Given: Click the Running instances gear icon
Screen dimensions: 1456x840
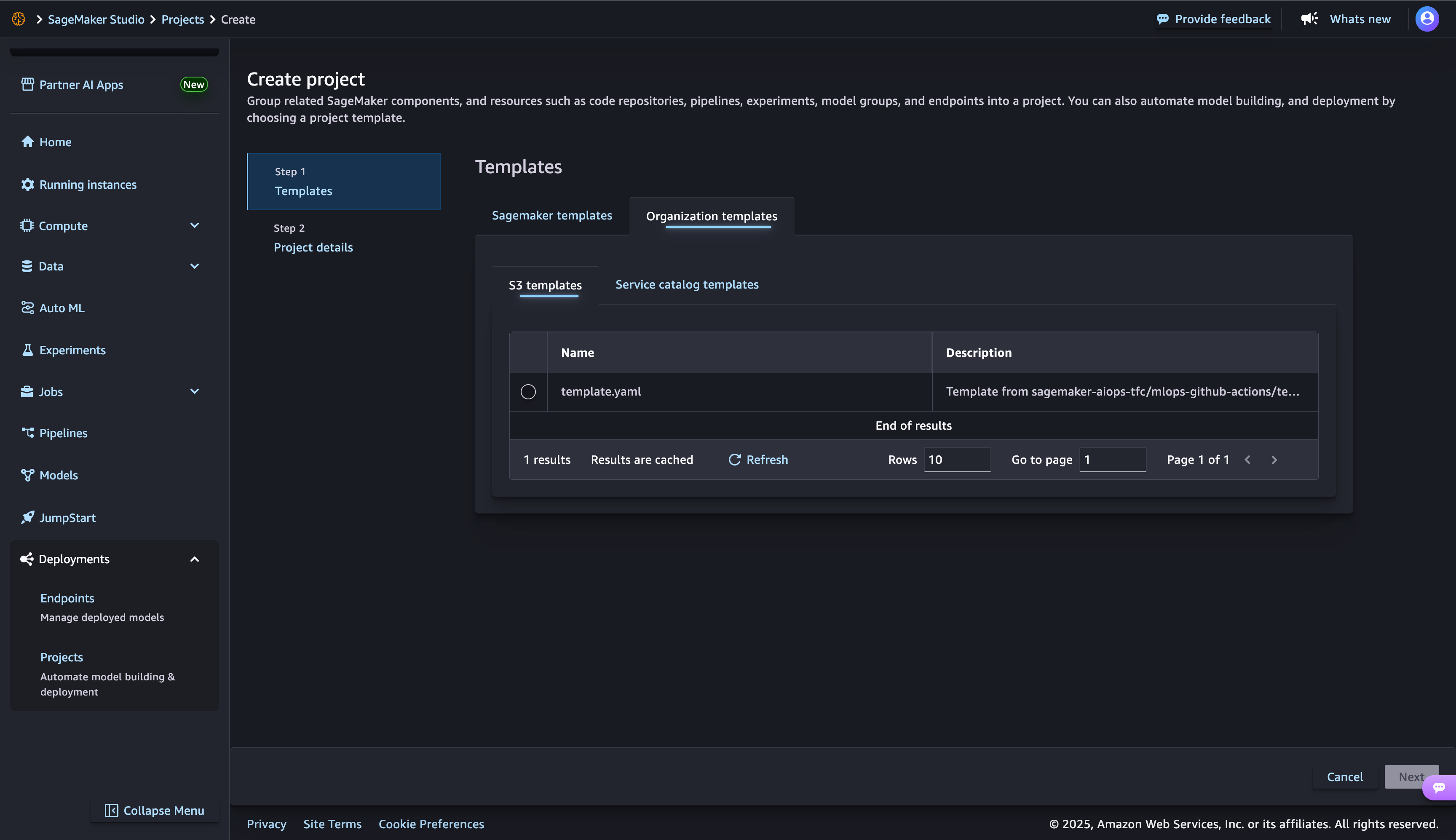Looking at the screenshot, I should point(27,185).
